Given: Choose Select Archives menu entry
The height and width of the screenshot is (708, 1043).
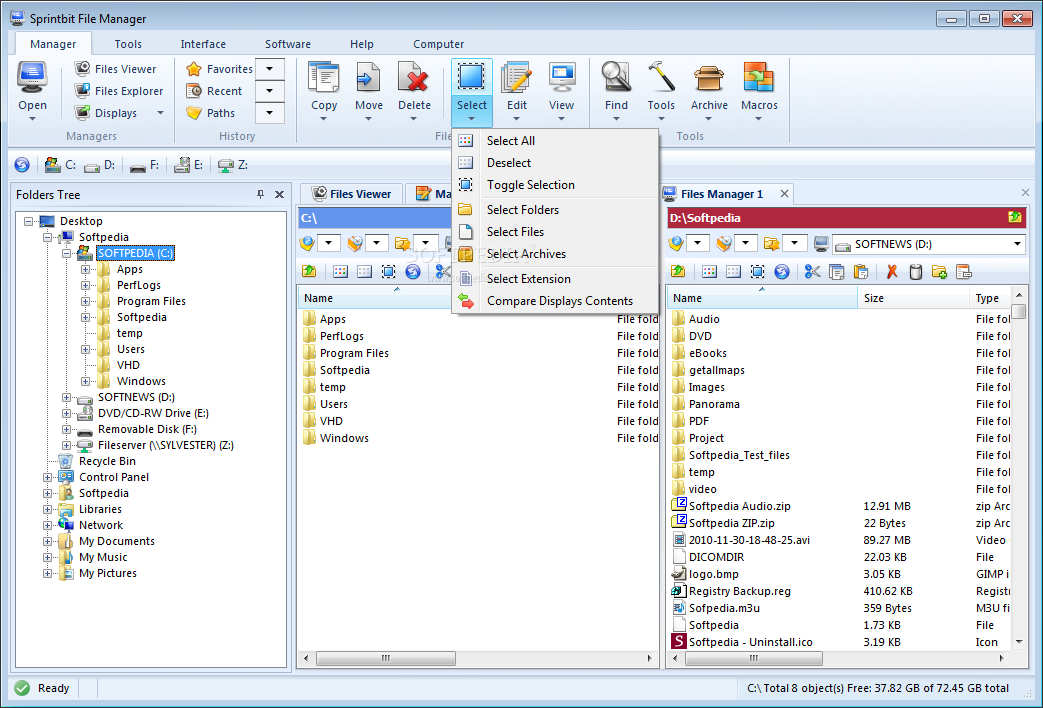Looking at the screenshot, I should 555,254.
